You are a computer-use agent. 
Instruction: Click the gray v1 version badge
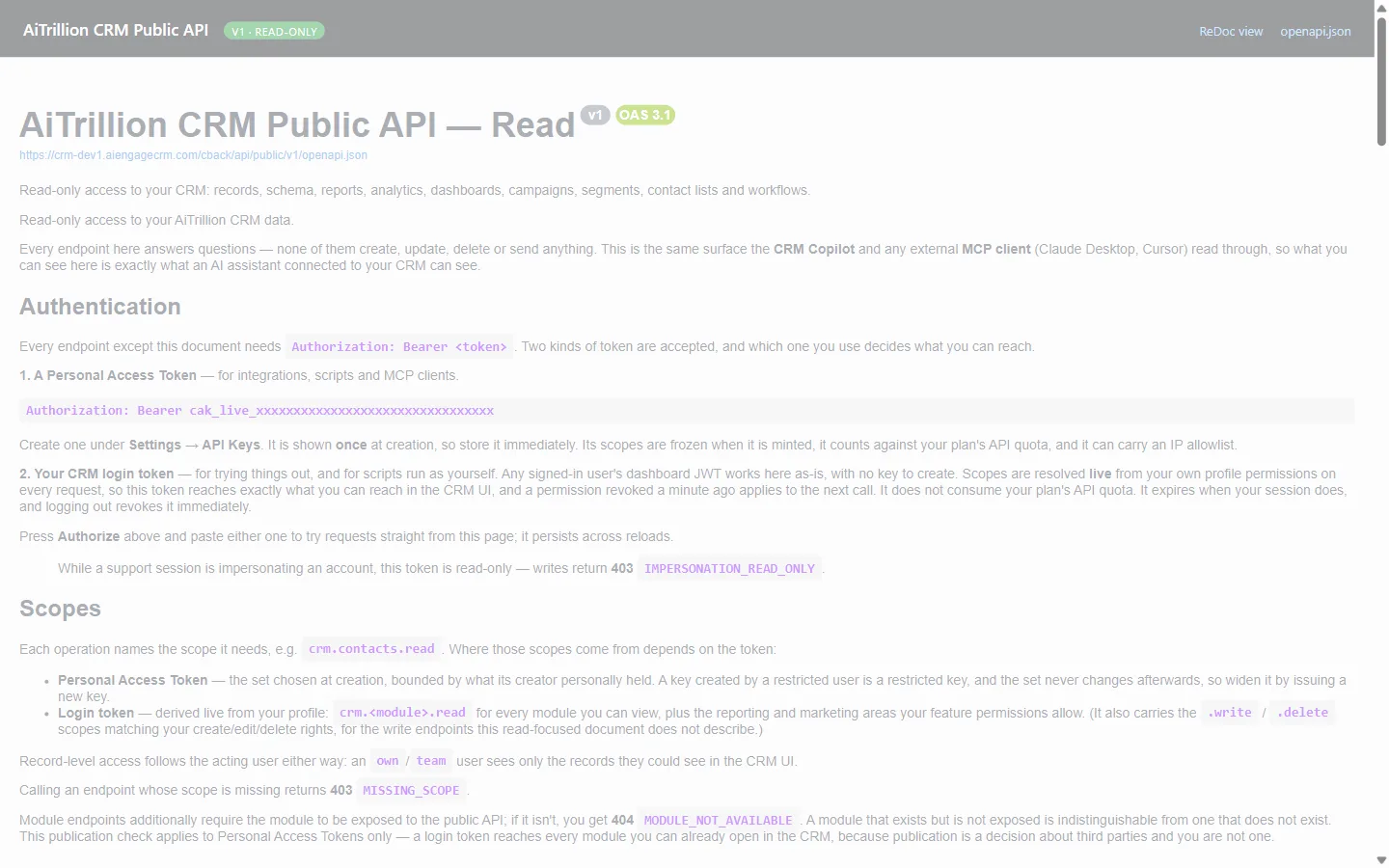pyautogui.click(x=595, y=115)
